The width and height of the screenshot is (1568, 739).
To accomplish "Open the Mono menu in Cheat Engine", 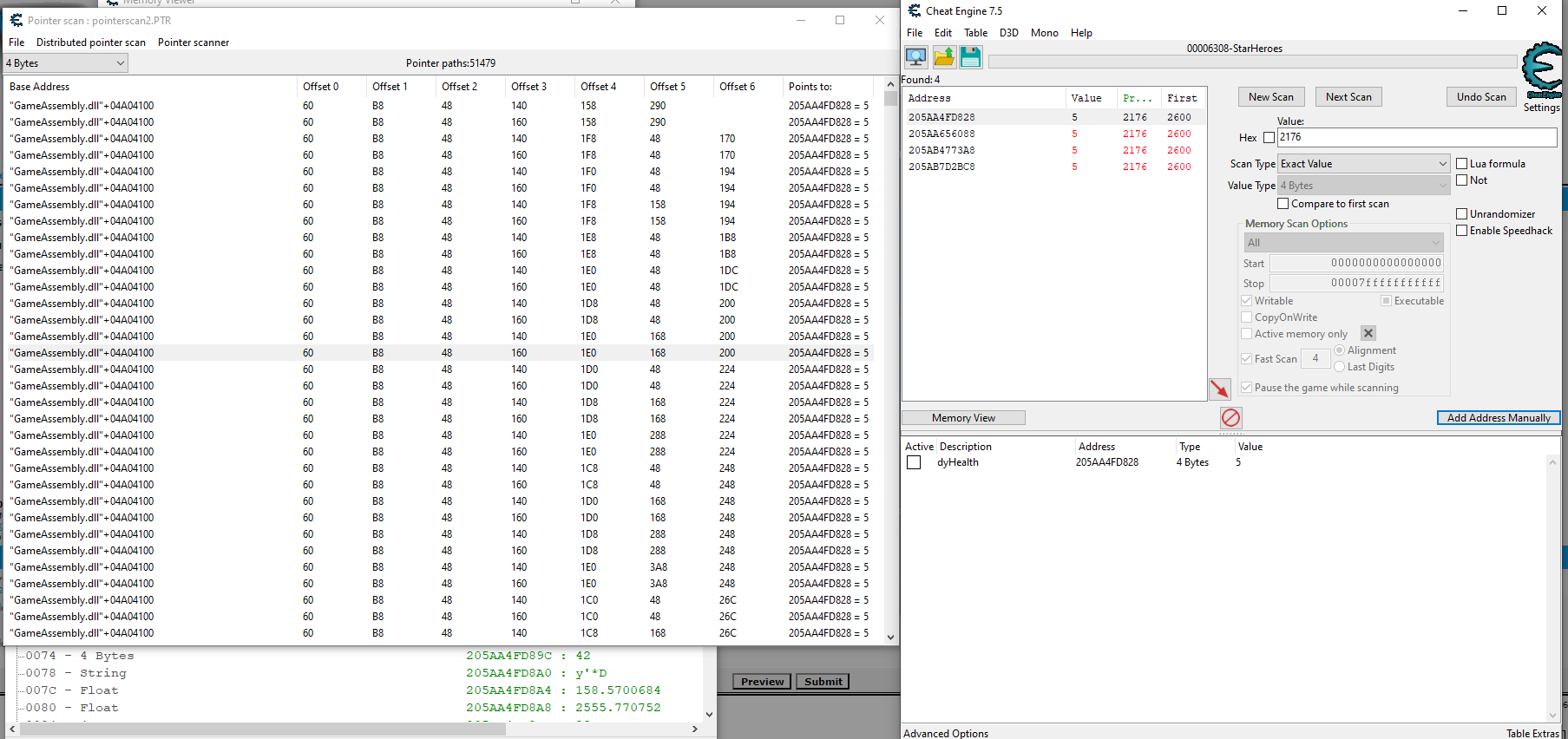I will pyautogui.click(x=1044, y=33).
